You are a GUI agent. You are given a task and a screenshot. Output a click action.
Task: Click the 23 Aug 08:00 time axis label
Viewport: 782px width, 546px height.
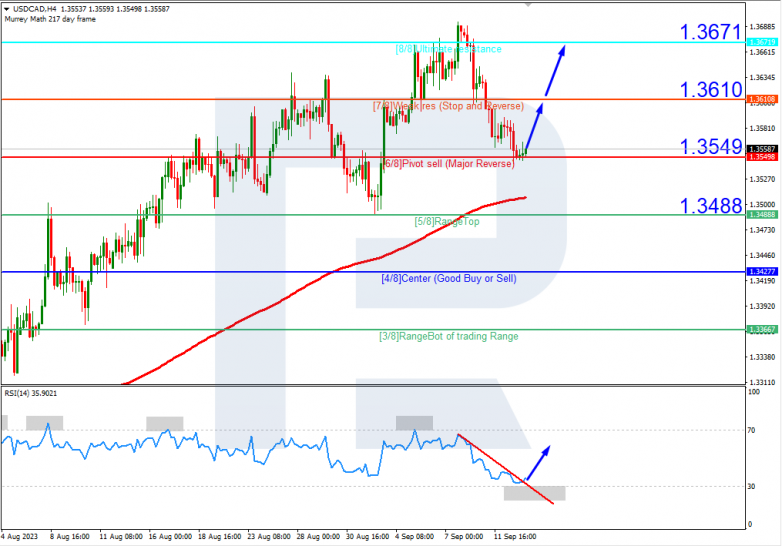(269, 537)
